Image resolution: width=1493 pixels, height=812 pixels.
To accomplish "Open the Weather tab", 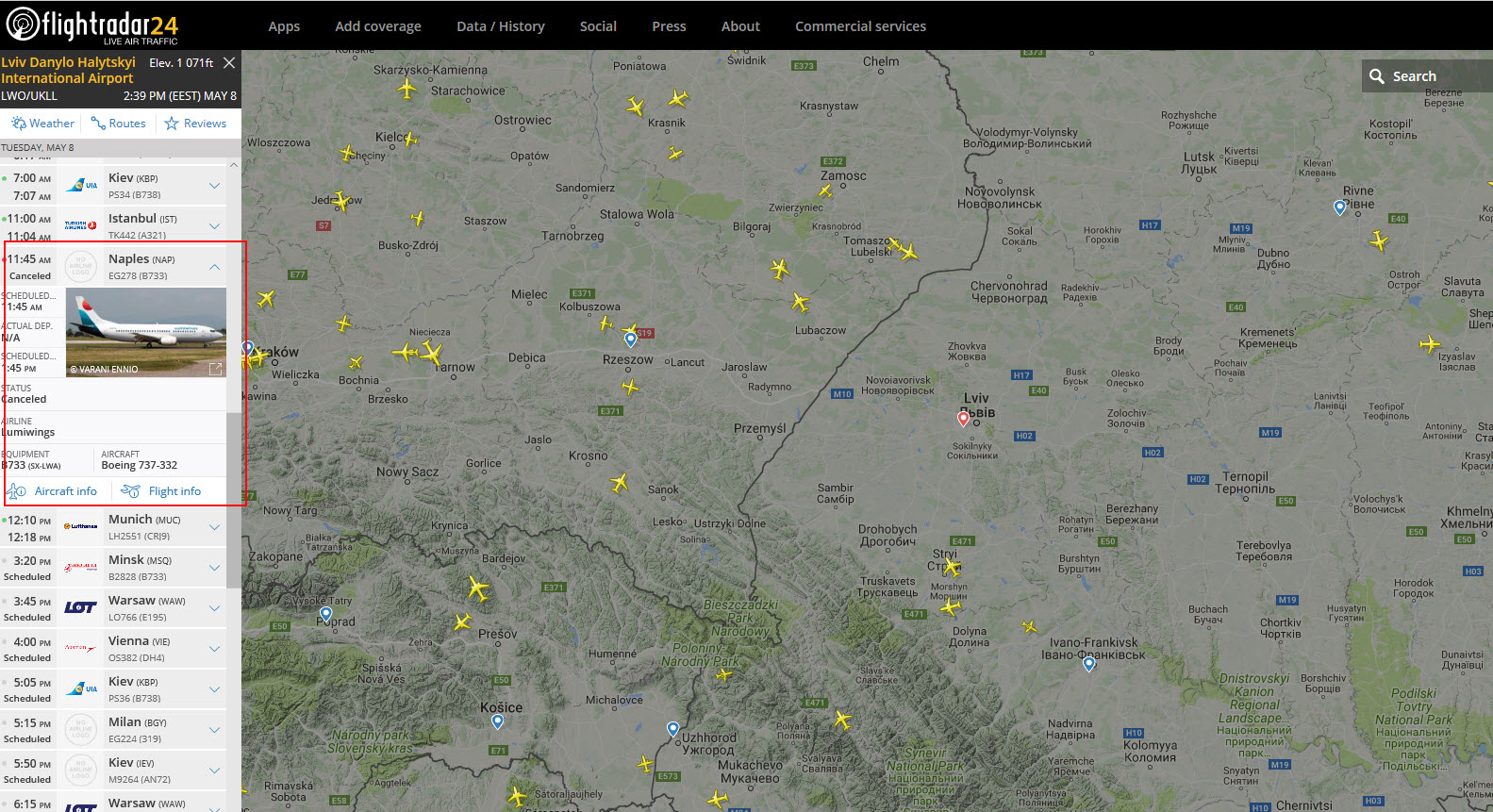I will [x=42, y=124].
